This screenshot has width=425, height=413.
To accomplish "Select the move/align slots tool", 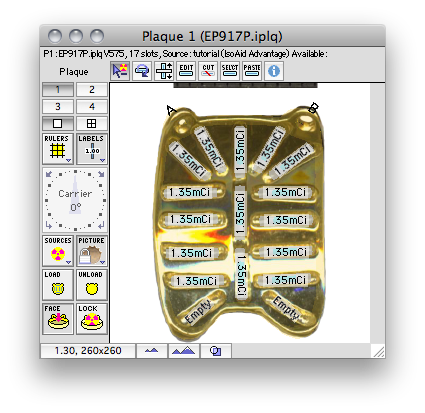I will point(164,71).
